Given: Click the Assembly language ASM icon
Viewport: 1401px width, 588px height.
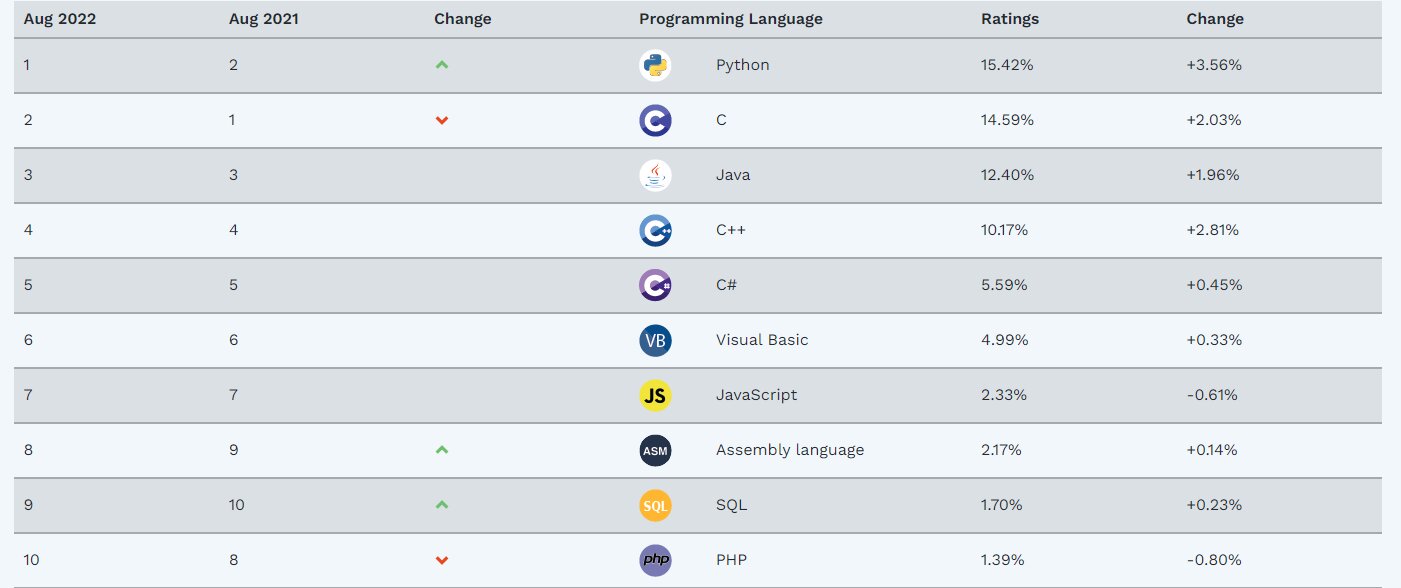Looking at the screenshot, I should coord(655,451).
